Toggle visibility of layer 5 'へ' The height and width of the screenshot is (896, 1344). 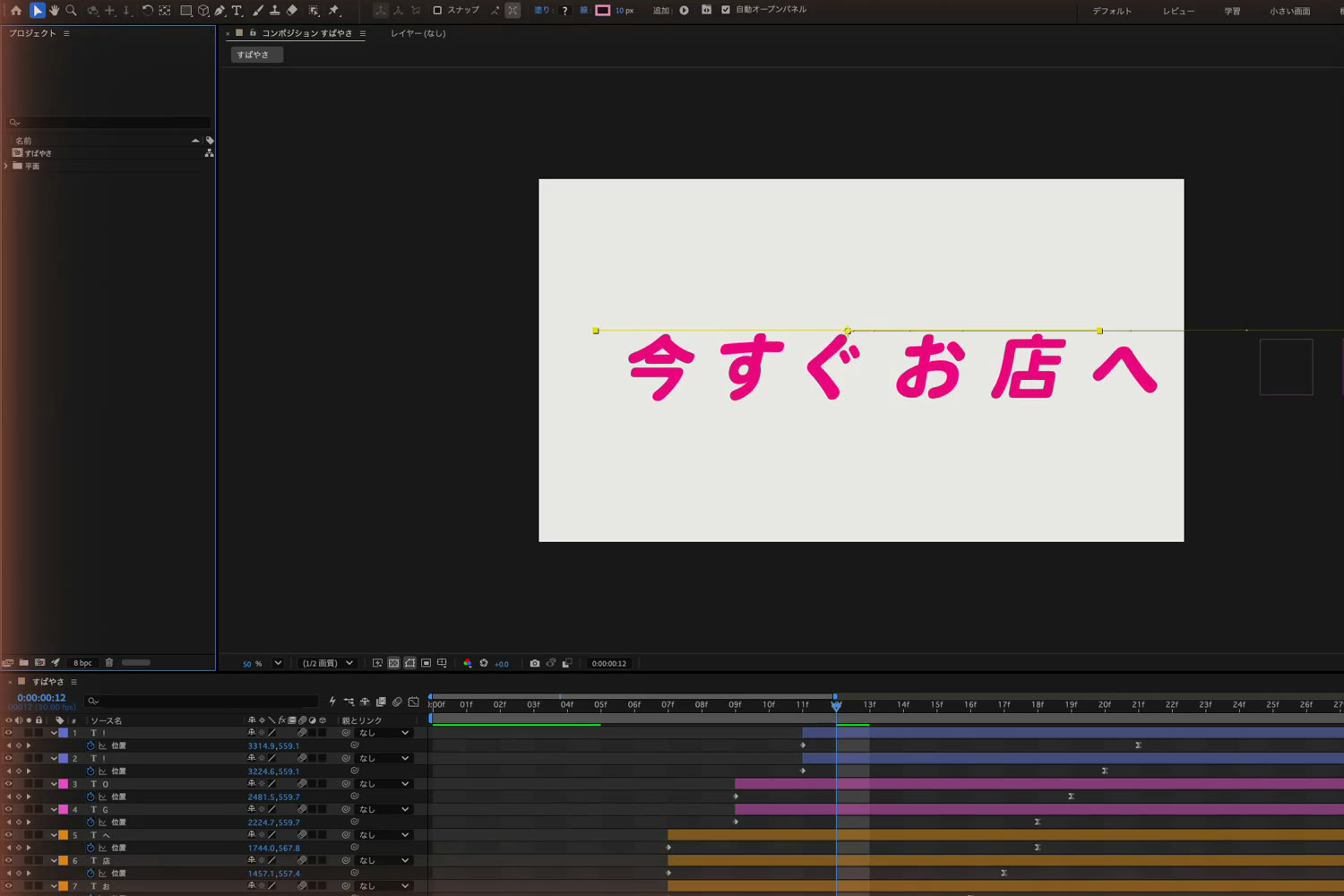pos(9,835)
